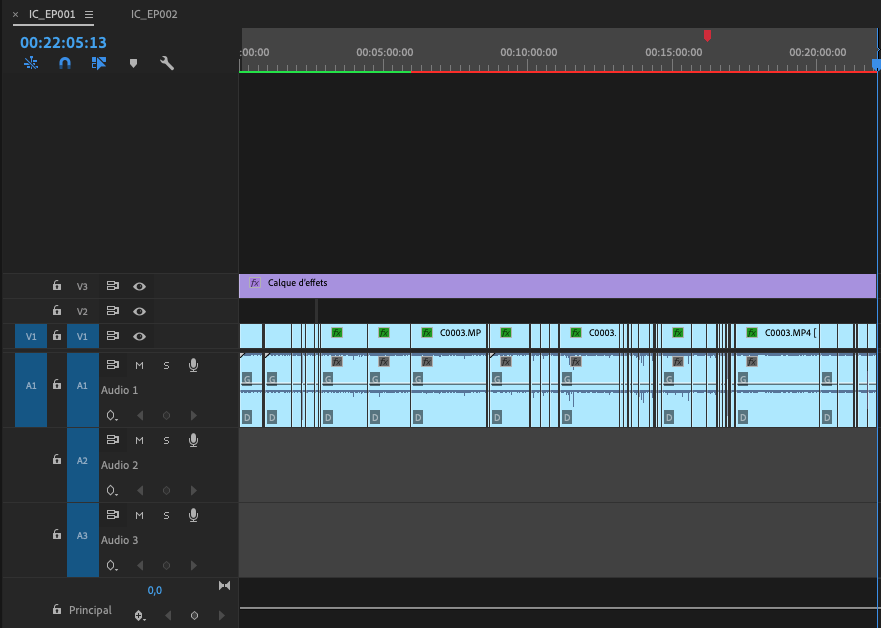Screen dimensions: 881x628
Task: Toggle lock on track A3
Action: pyautogui.click(x=57, y=535)
